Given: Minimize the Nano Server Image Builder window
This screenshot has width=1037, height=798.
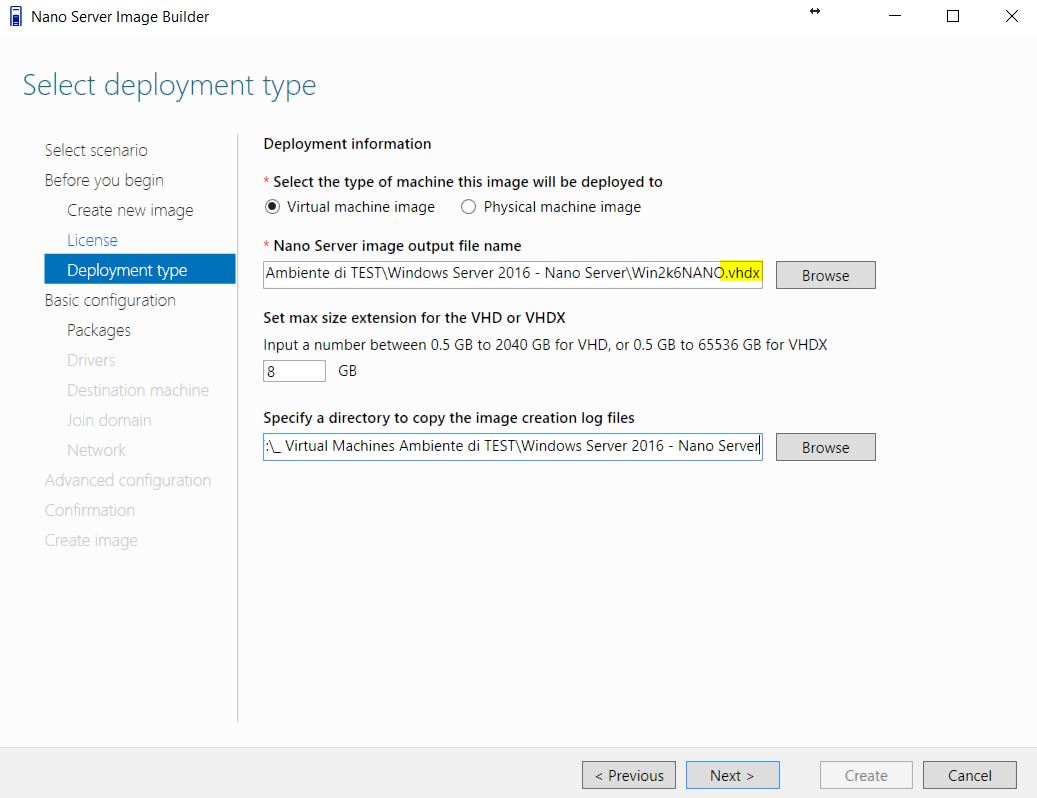Looking at the screenshot, I should pos(895,16).
